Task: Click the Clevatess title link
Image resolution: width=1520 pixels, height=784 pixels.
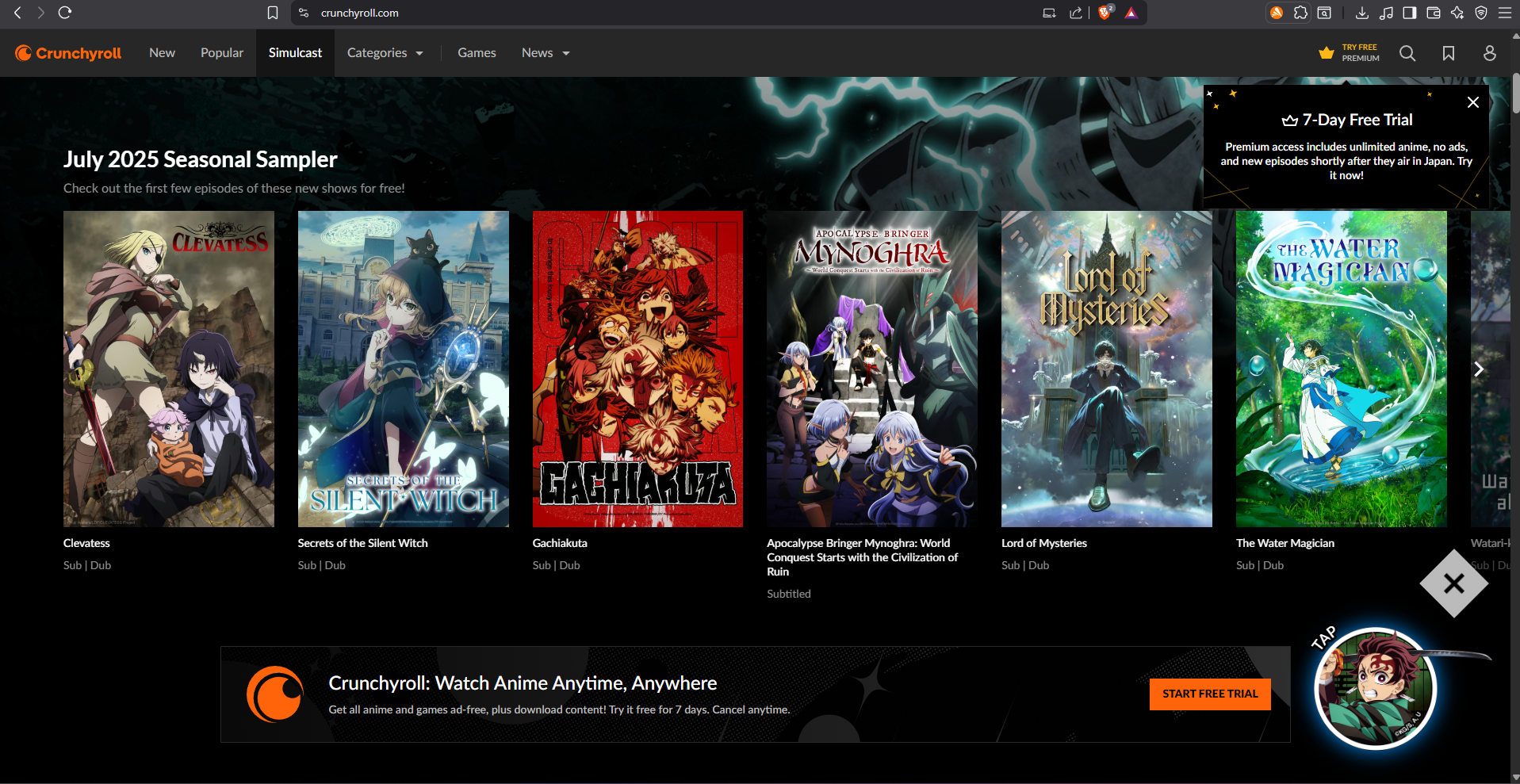Action: click(86, 543)
